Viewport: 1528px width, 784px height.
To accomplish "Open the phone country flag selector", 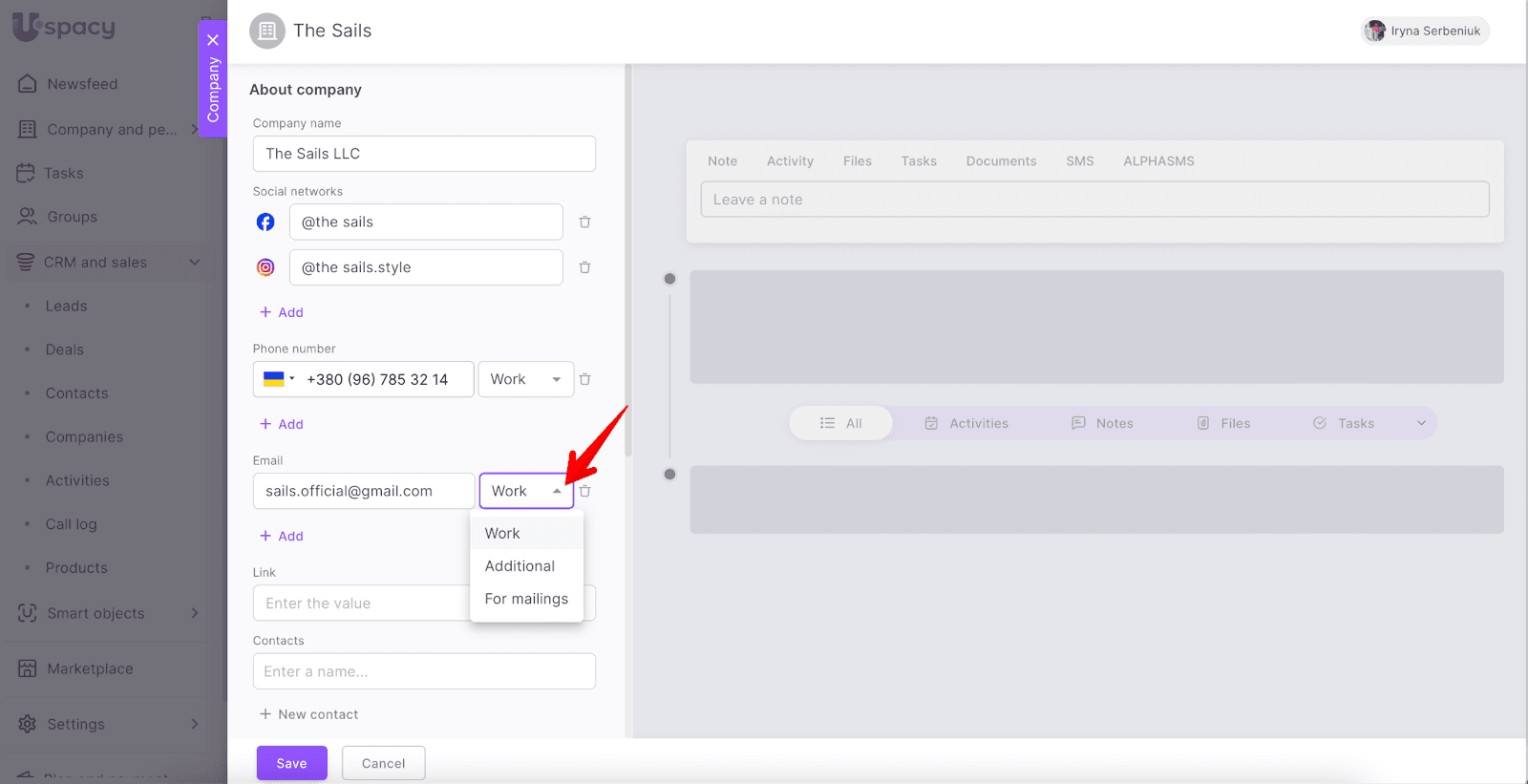I will click(278, 380).
